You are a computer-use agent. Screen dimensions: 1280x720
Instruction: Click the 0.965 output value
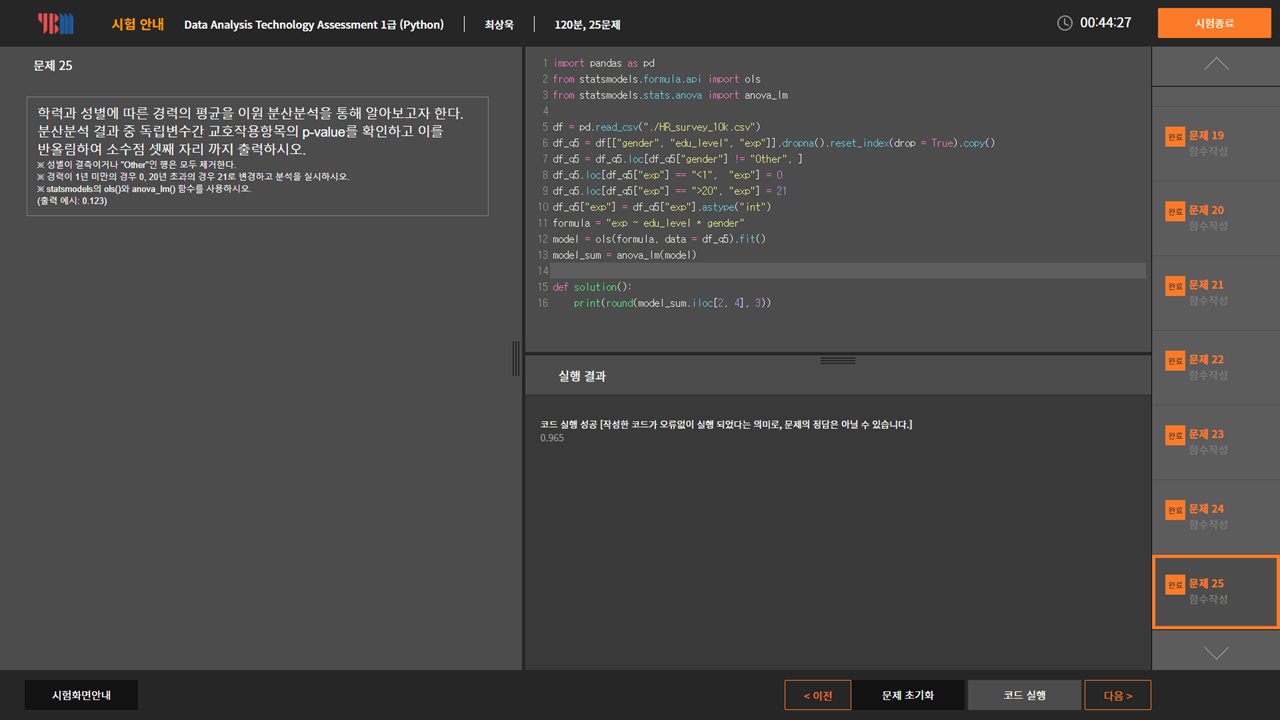tap(552, 438)
